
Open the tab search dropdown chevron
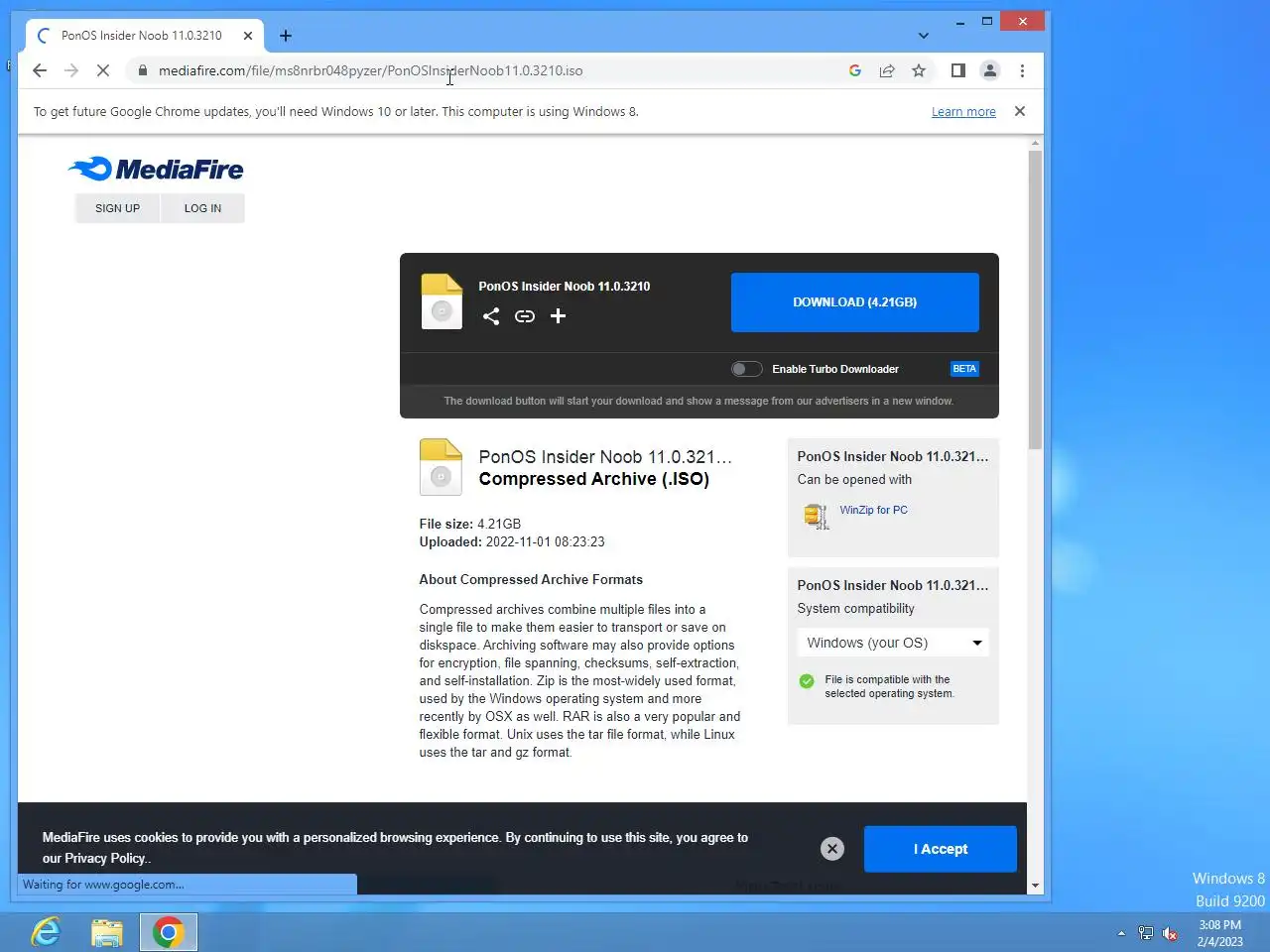tap(924, 36)
